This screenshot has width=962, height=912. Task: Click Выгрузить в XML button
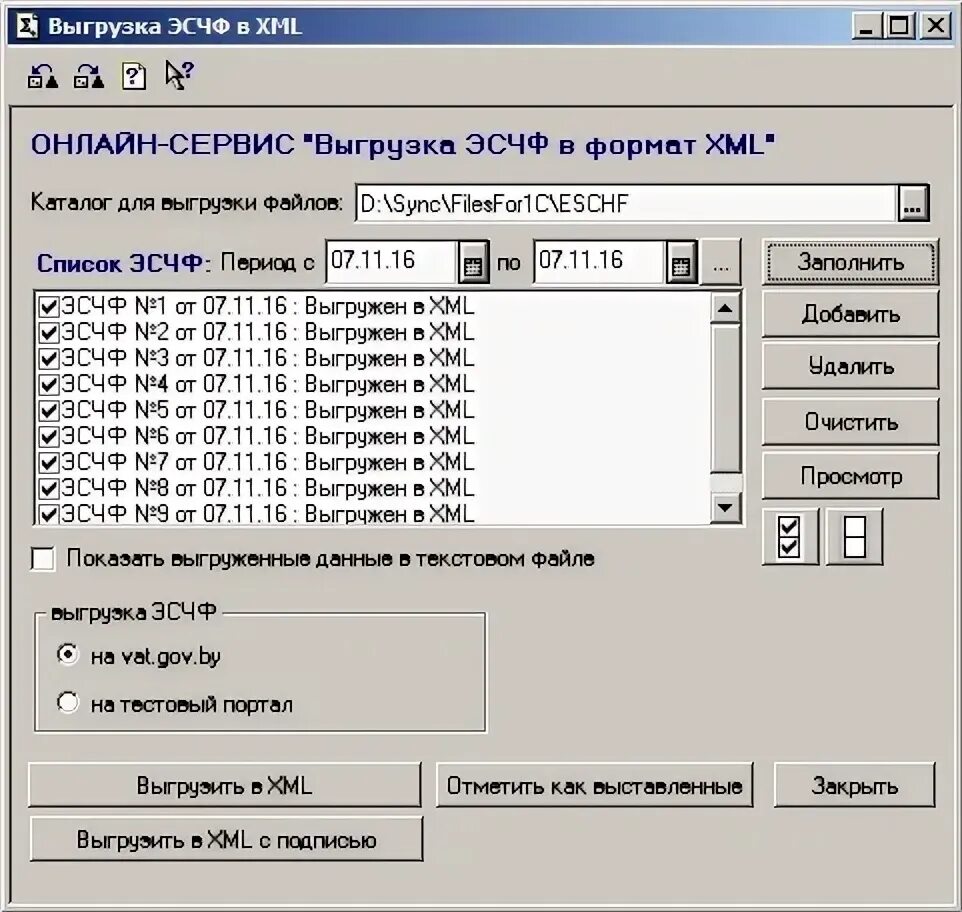coord(225,786)
